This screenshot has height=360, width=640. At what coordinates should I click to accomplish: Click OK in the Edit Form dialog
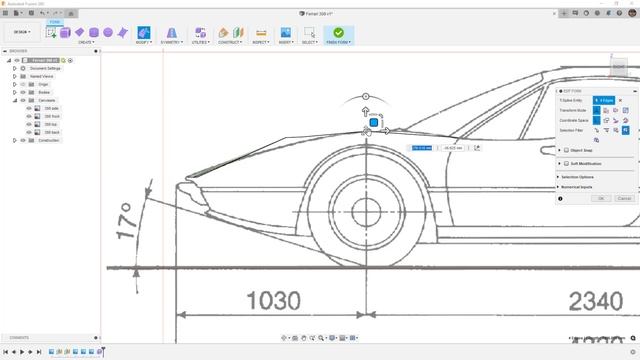point(601,198)
